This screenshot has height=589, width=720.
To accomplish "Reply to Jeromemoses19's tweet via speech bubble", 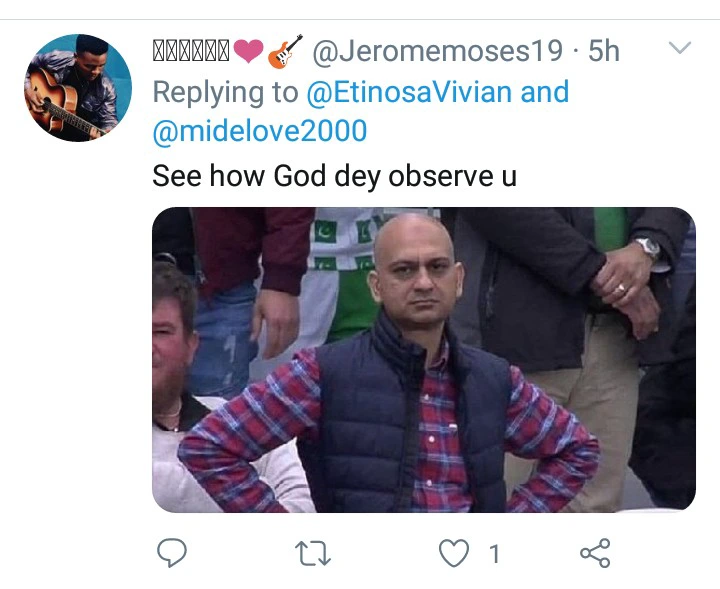I will tap(174, 552).
